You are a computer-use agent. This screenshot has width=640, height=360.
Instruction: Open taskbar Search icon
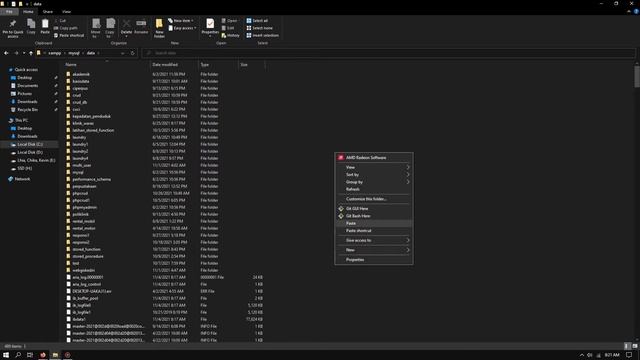click(x=18, y=355)
